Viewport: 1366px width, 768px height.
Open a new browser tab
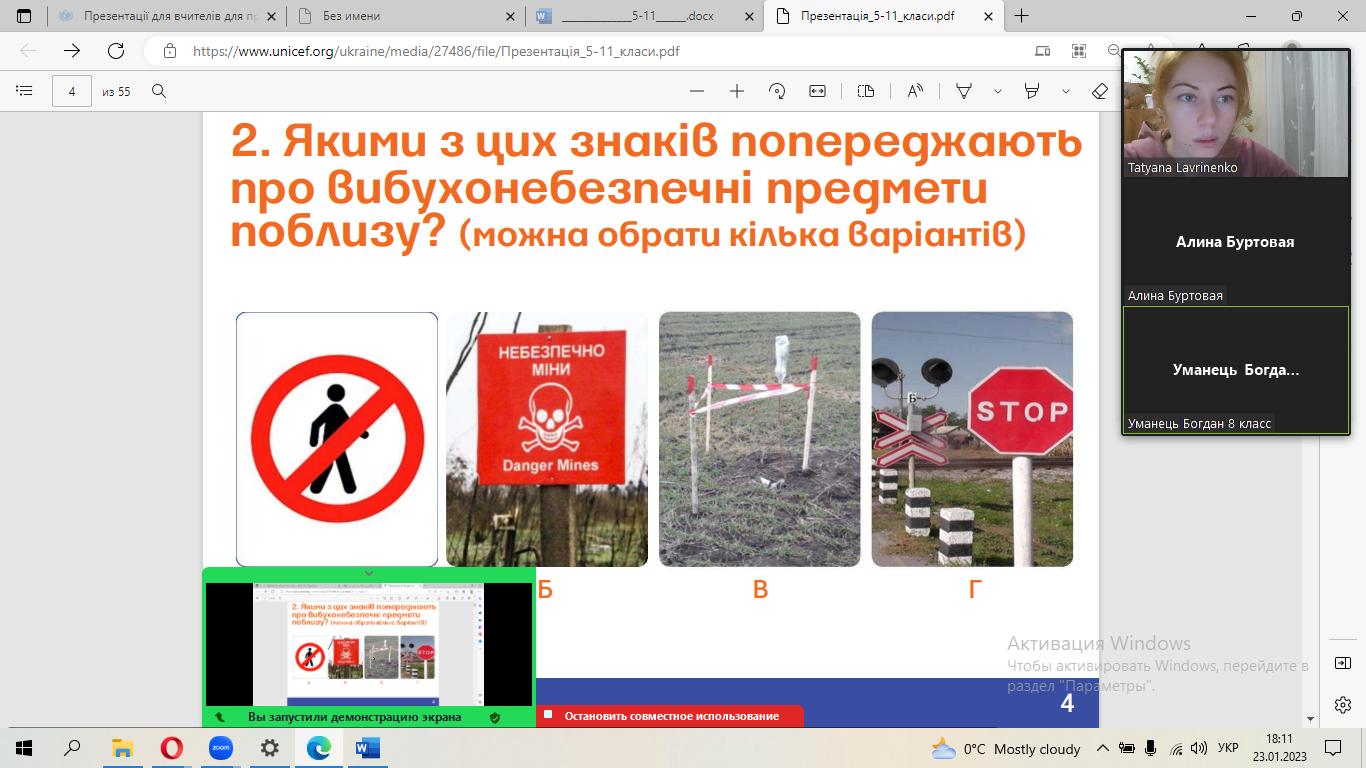[1022, 16]
